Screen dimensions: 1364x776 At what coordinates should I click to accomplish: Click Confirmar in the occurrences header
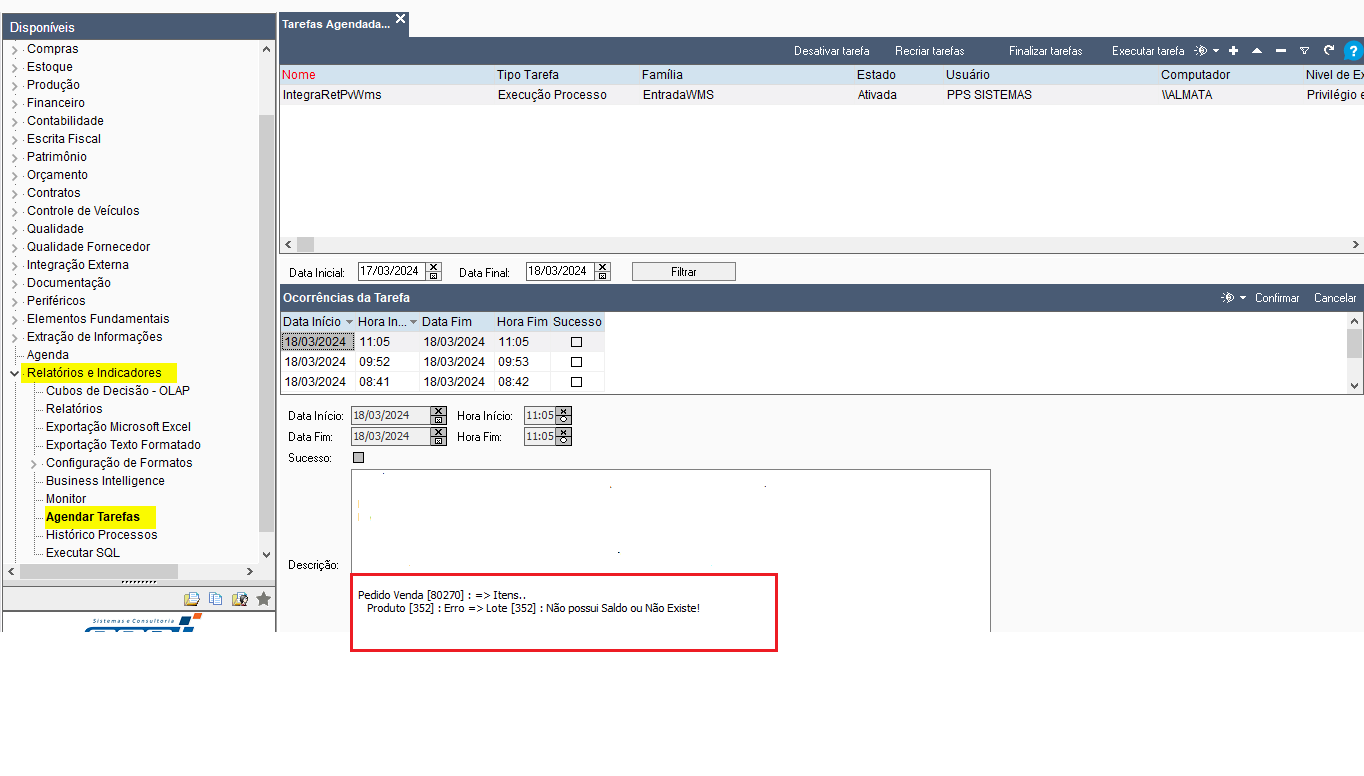point(1277,298)
